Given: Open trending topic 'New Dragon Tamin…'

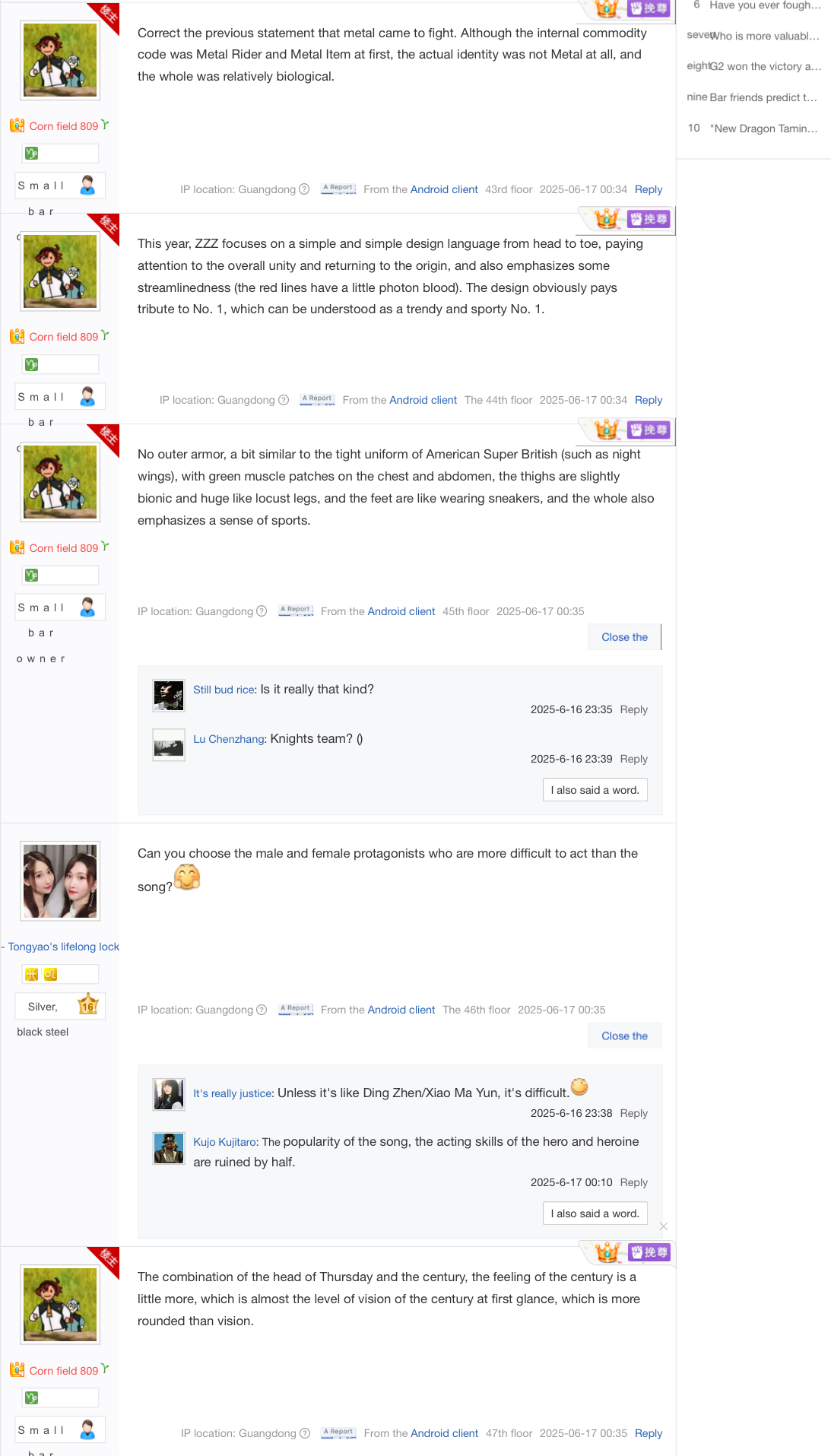Looking at the screenshot, I should (764, 128).
